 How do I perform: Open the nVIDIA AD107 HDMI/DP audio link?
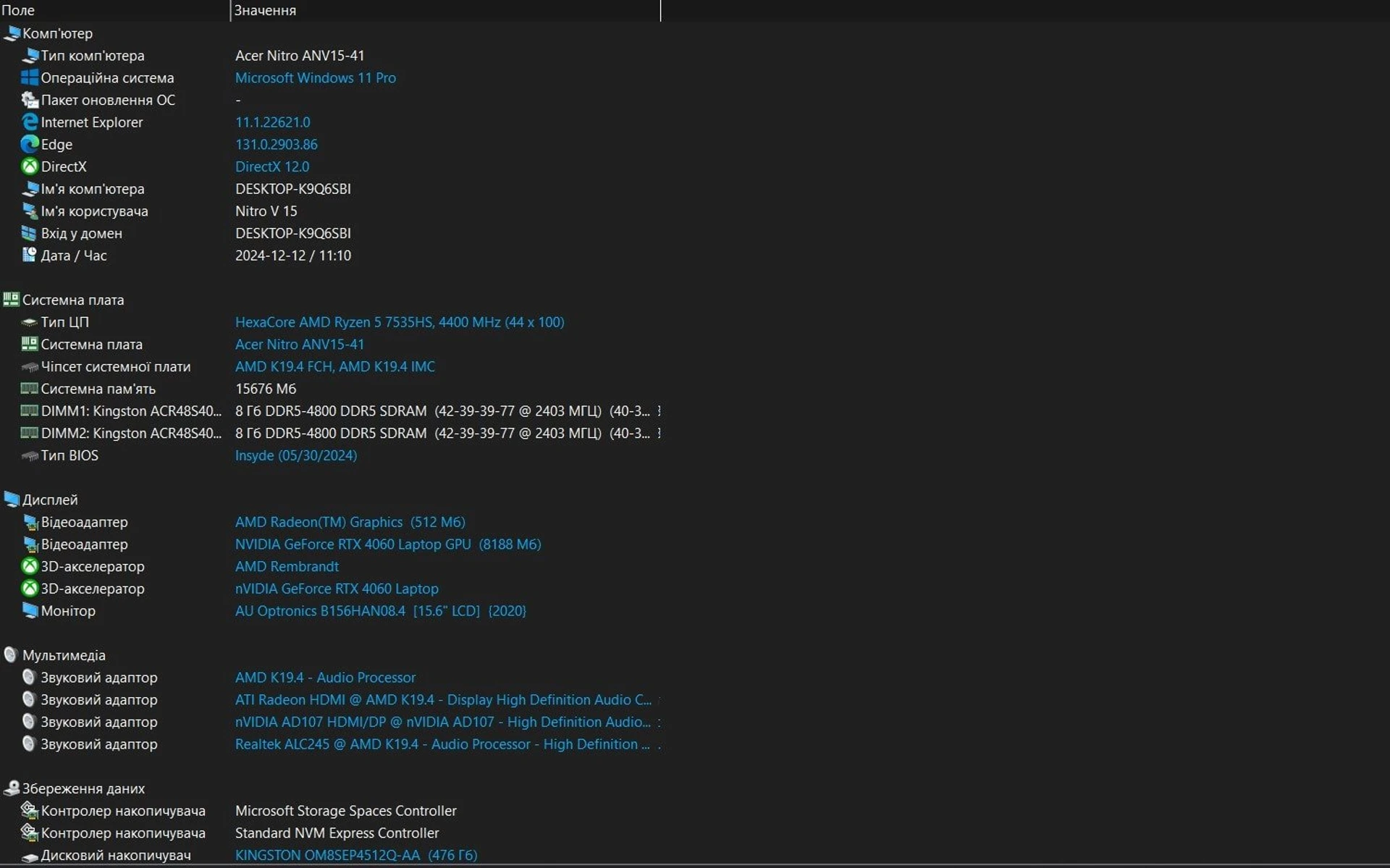click(x=443, y=722)
